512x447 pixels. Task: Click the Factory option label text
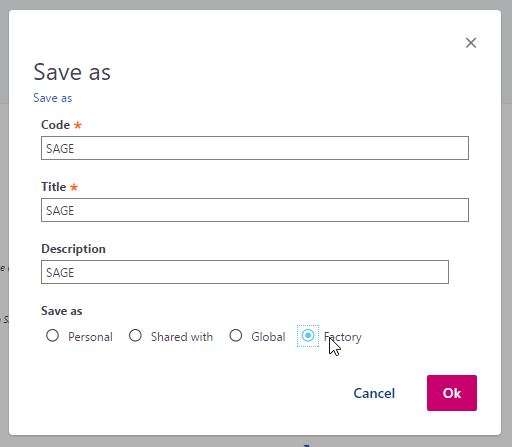343,337
